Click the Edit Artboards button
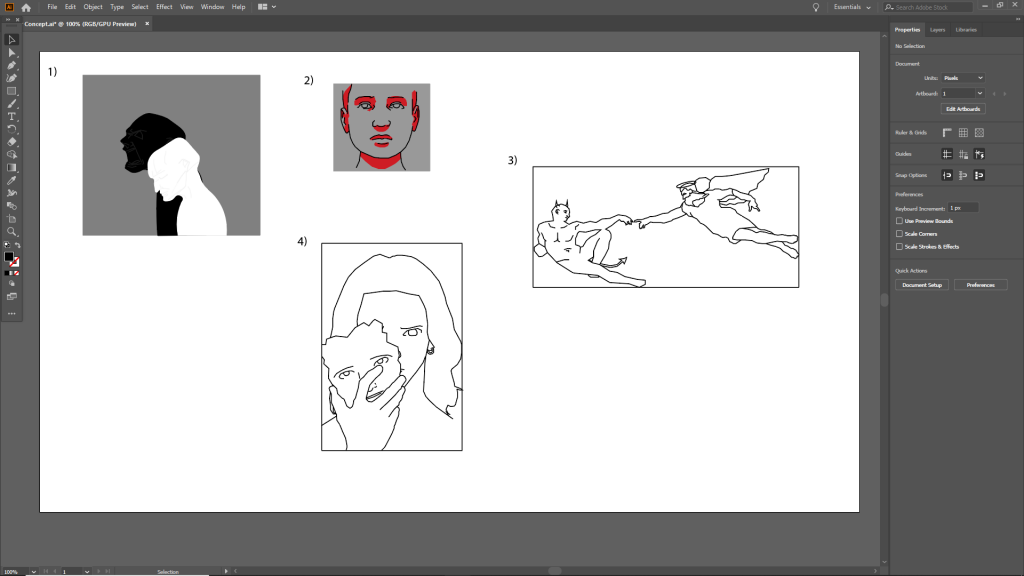Screen dimensions: 1024x576 [x=963, y=109]
